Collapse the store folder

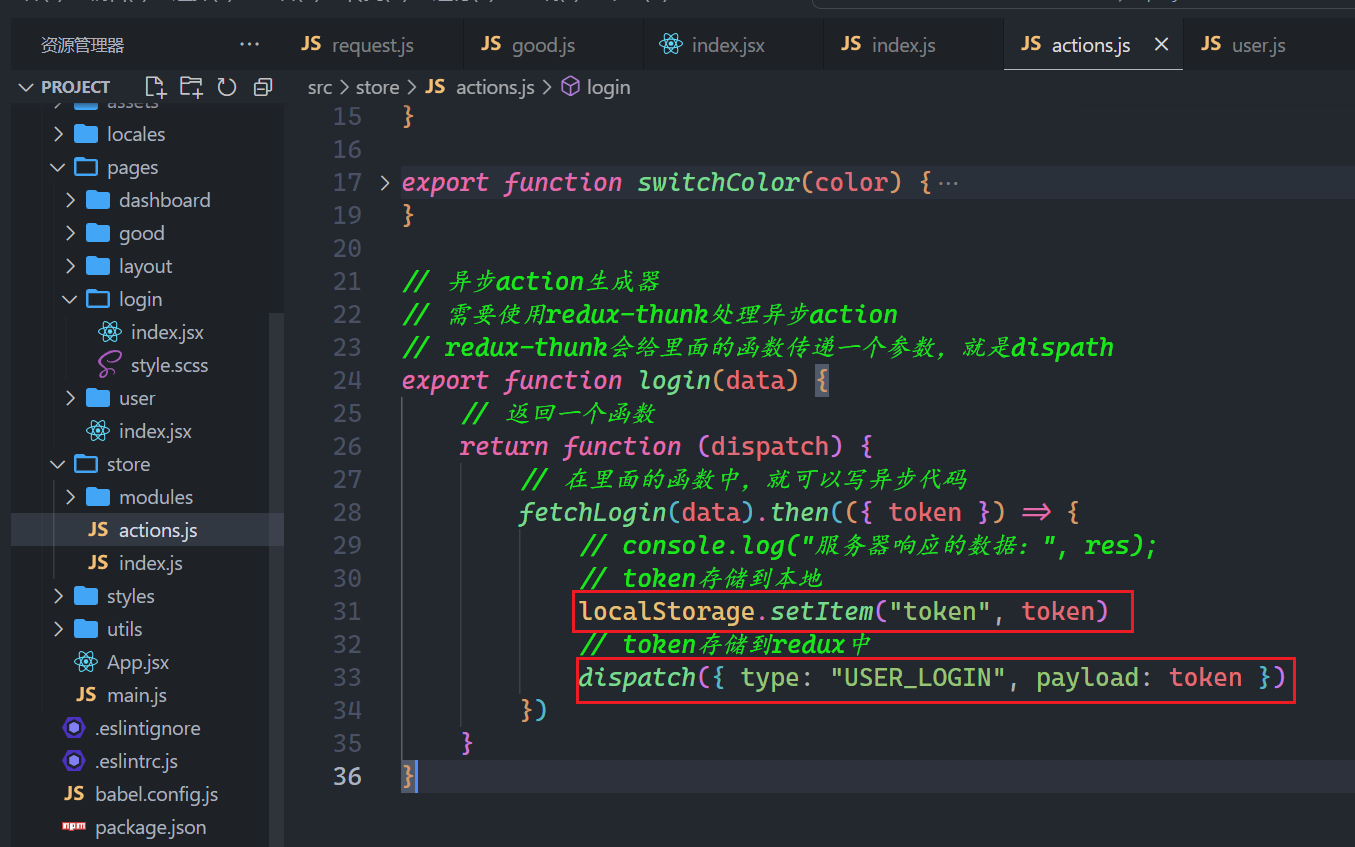click(58, 464)
